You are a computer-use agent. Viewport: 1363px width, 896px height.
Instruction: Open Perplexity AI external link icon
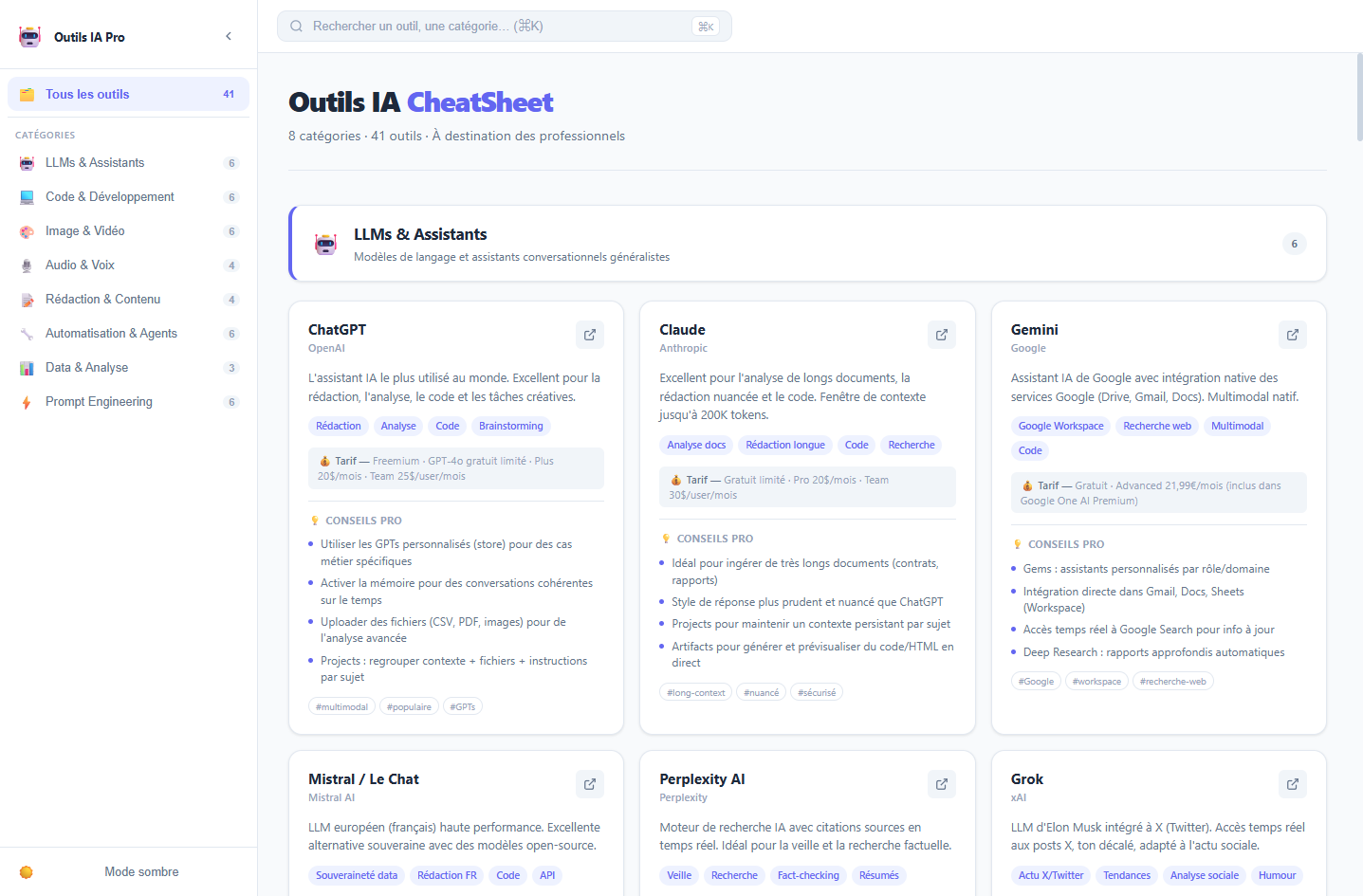[942, 784]
